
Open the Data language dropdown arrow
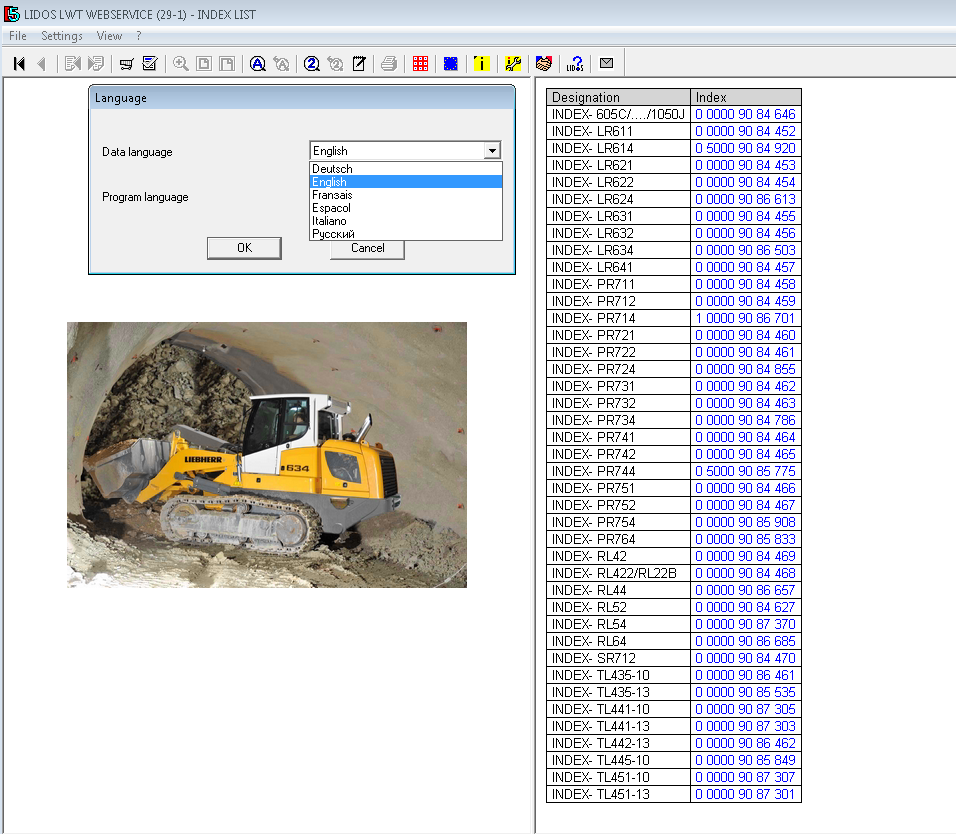coord(492,150)
